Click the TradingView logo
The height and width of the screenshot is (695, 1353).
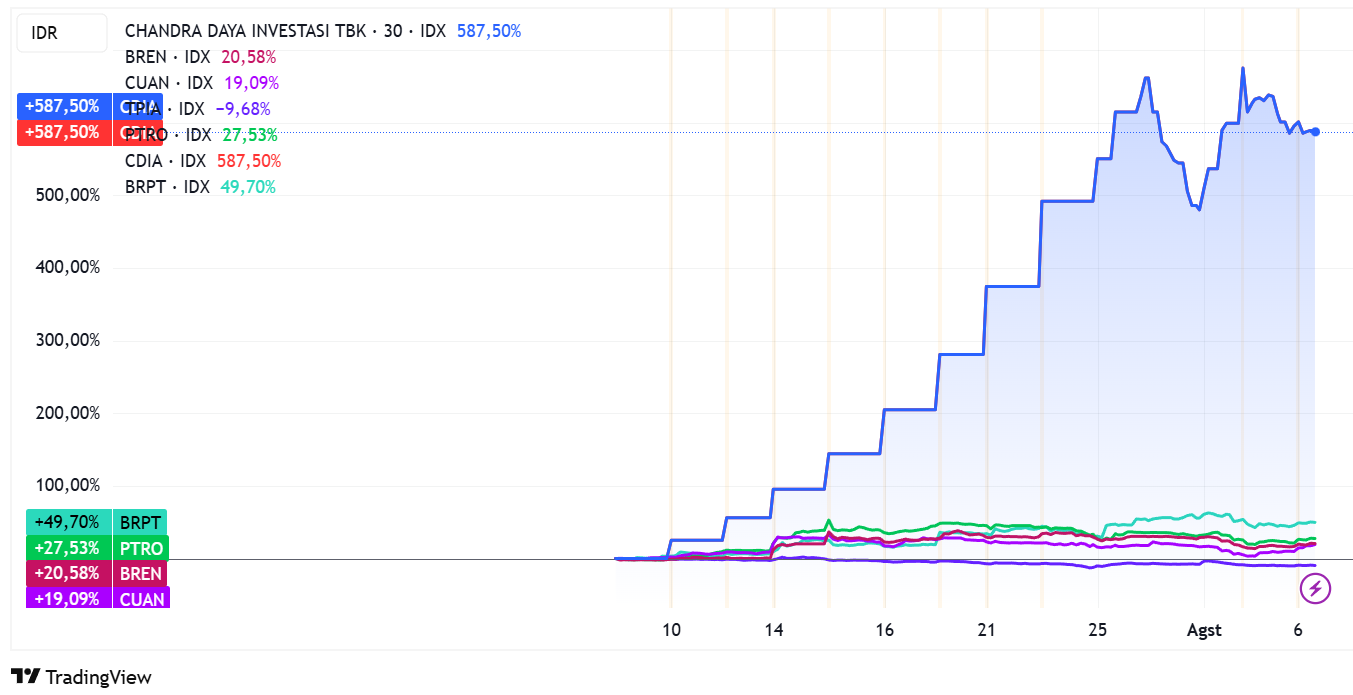[x=77, y=677]
